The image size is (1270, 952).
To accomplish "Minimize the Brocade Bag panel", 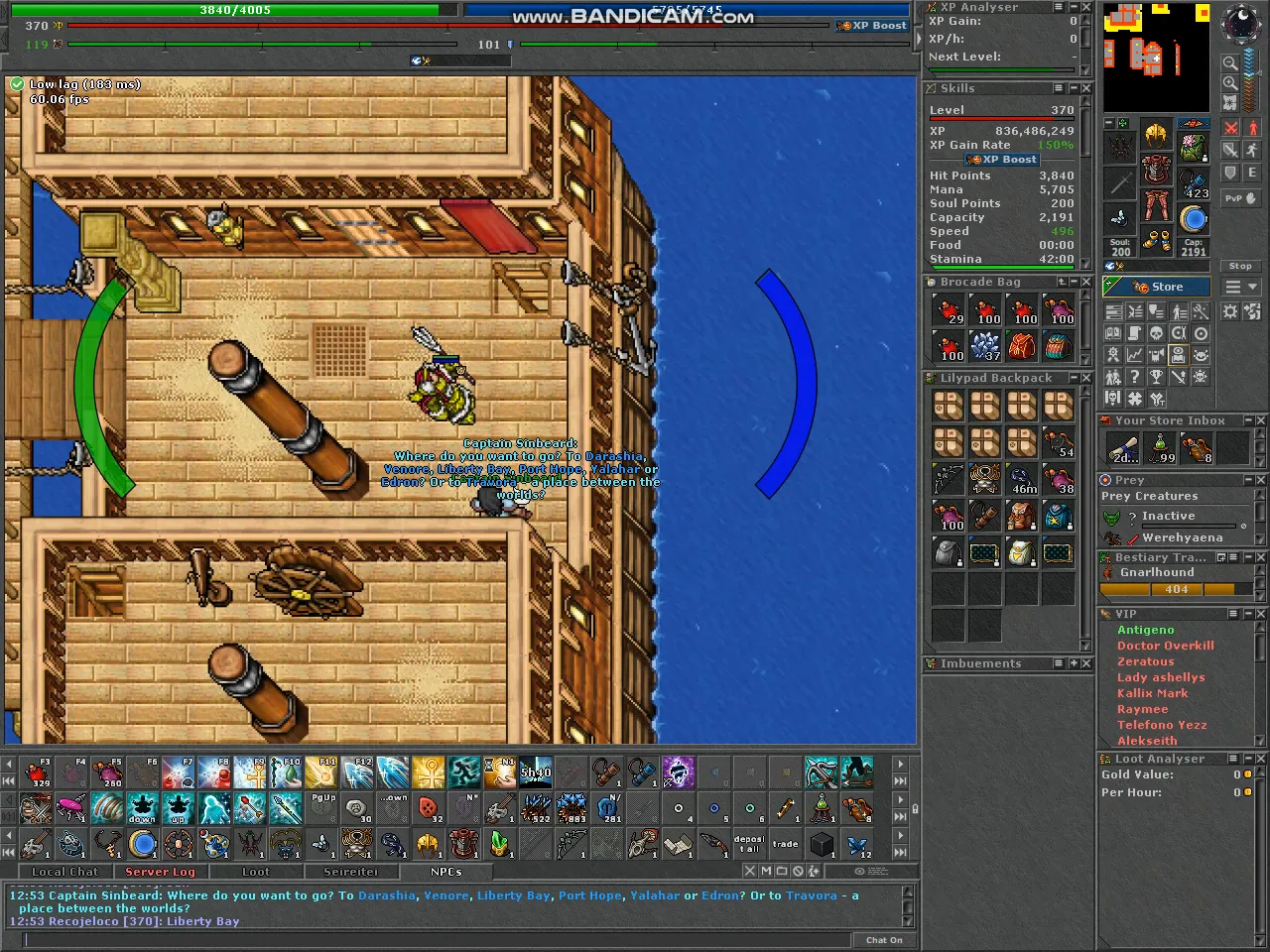I will [1074, 282].
